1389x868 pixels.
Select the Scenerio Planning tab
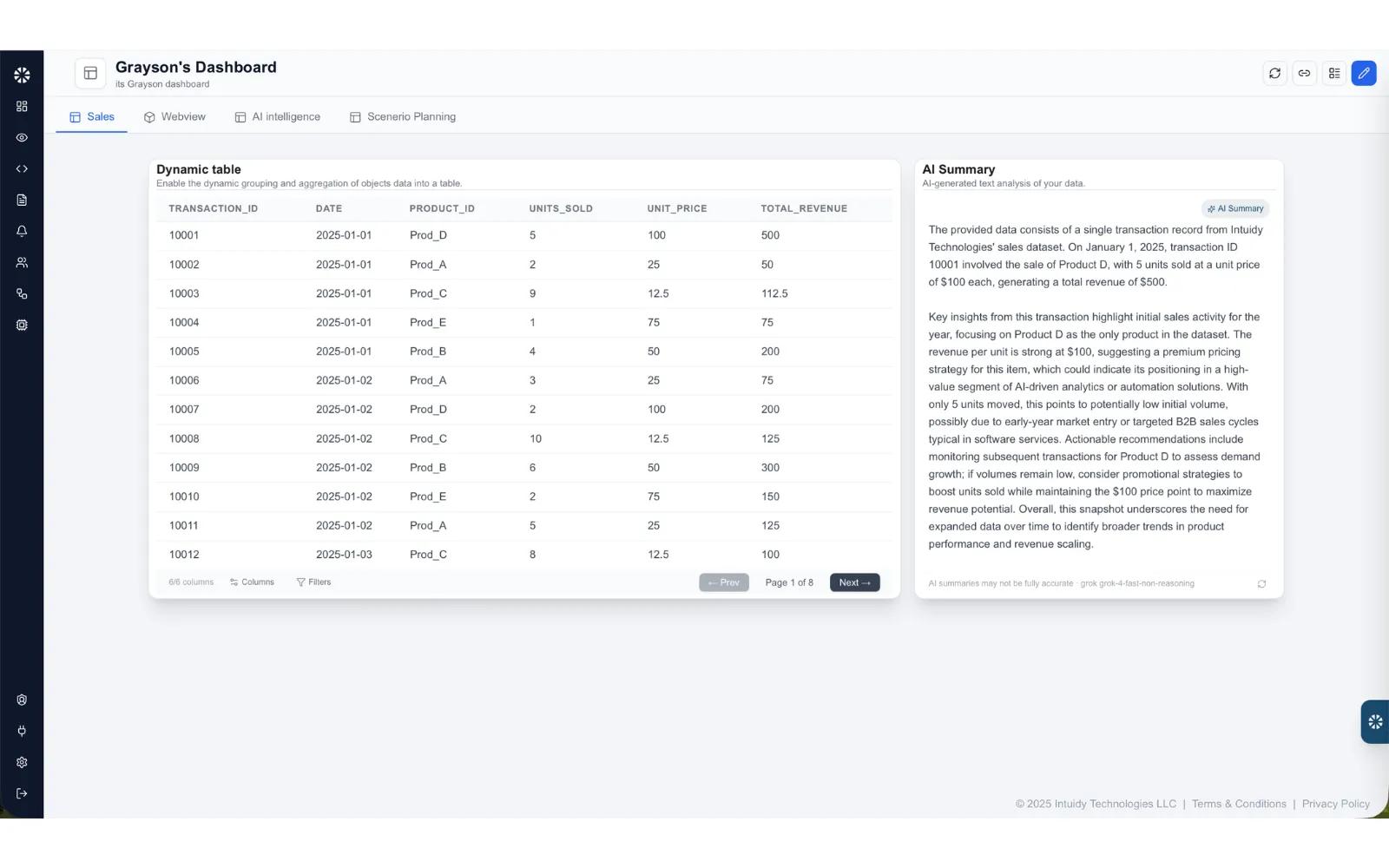(x=402, y=117)
